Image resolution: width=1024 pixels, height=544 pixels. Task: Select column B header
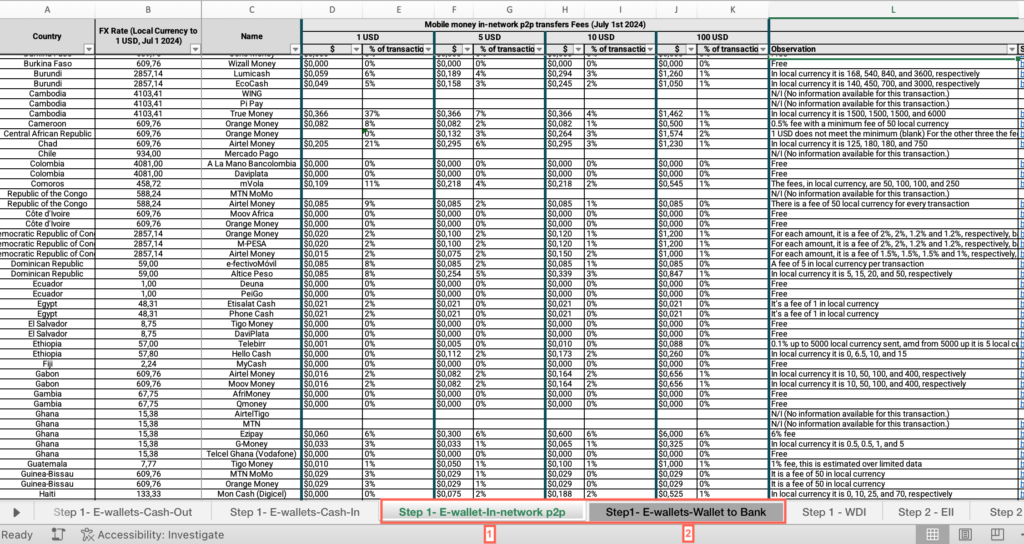point(148,9)
